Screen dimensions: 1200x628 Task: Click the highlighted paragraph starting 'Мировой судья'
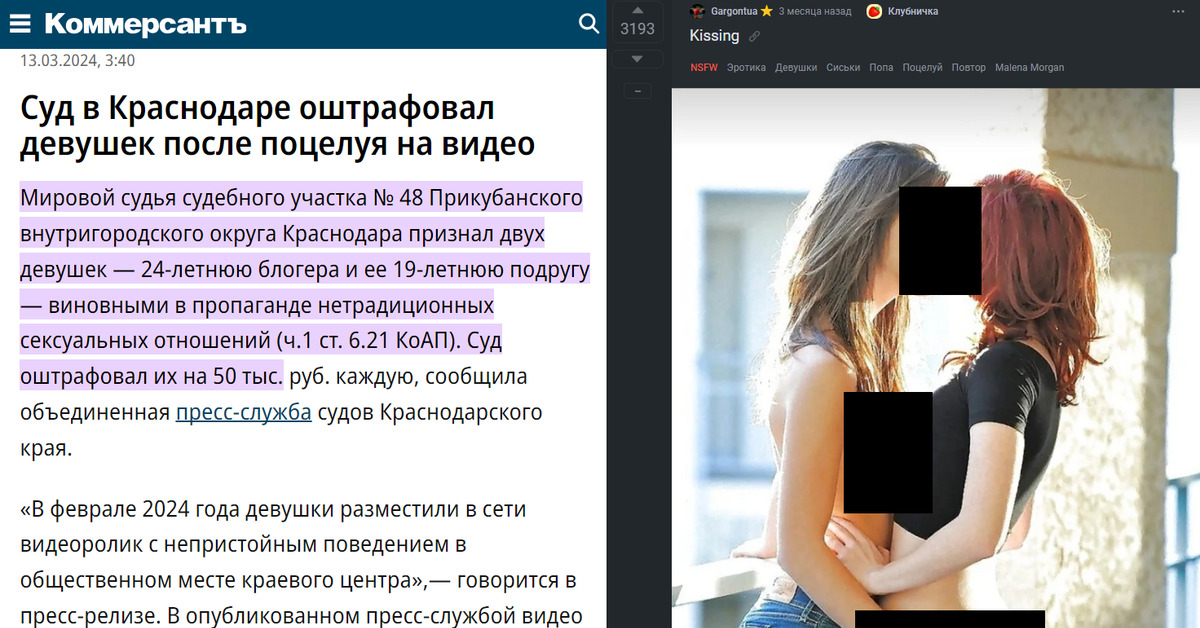(x=305, y=323)
